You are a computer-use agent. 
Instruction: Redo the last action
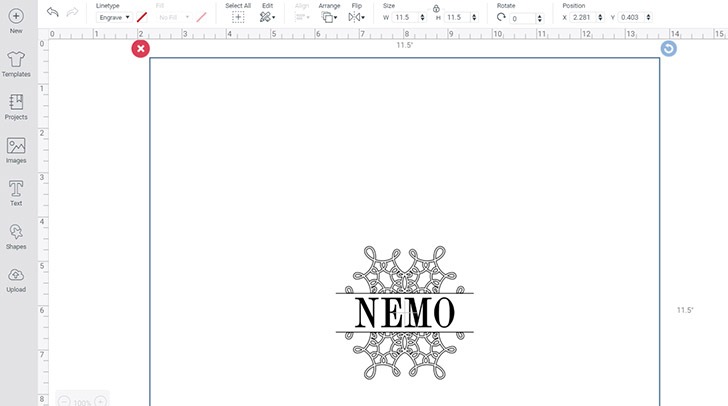point(72,12)
